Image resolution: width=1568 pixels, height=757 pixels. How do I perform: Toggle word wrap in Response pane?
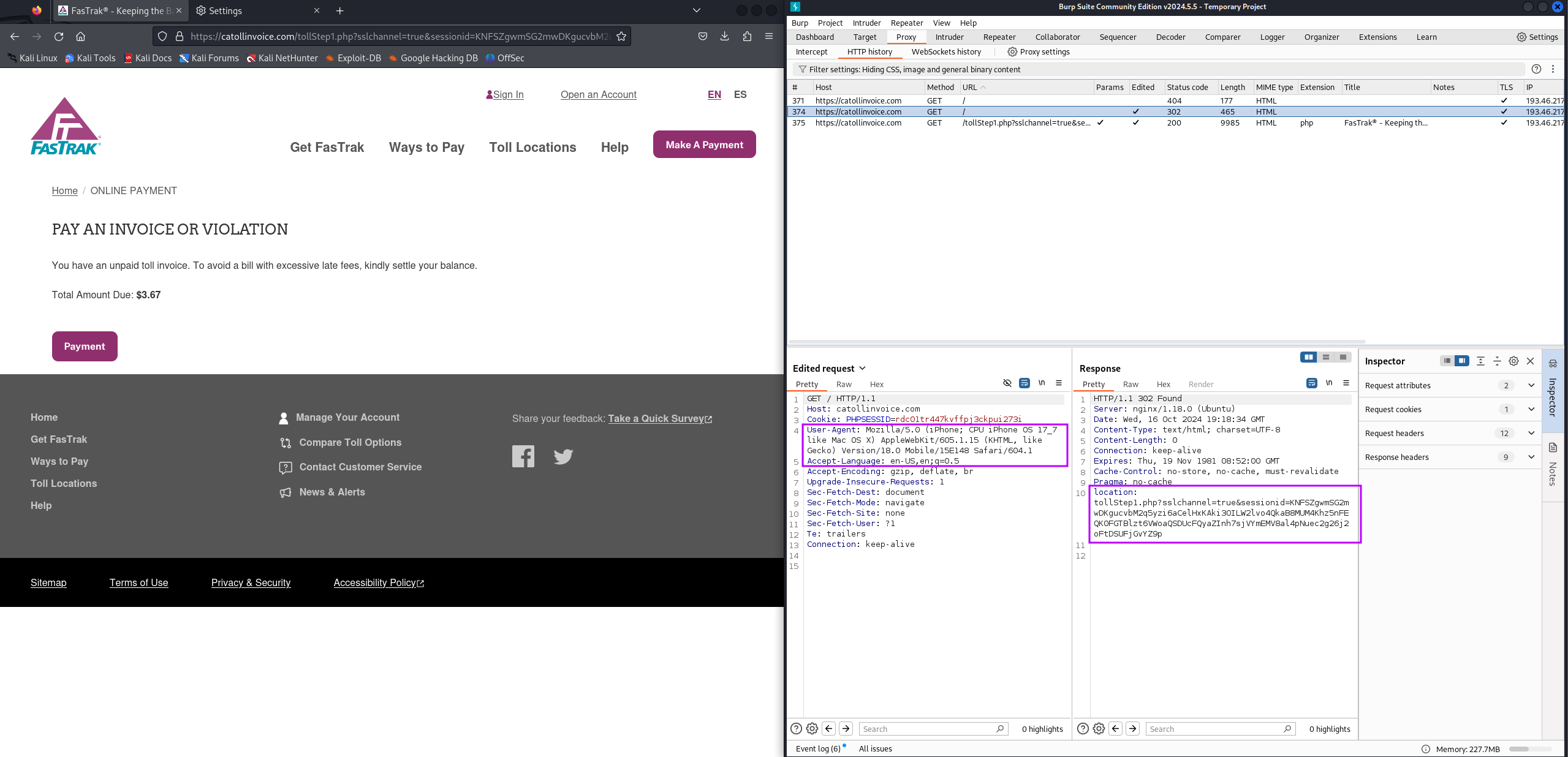pos(1311,383)
